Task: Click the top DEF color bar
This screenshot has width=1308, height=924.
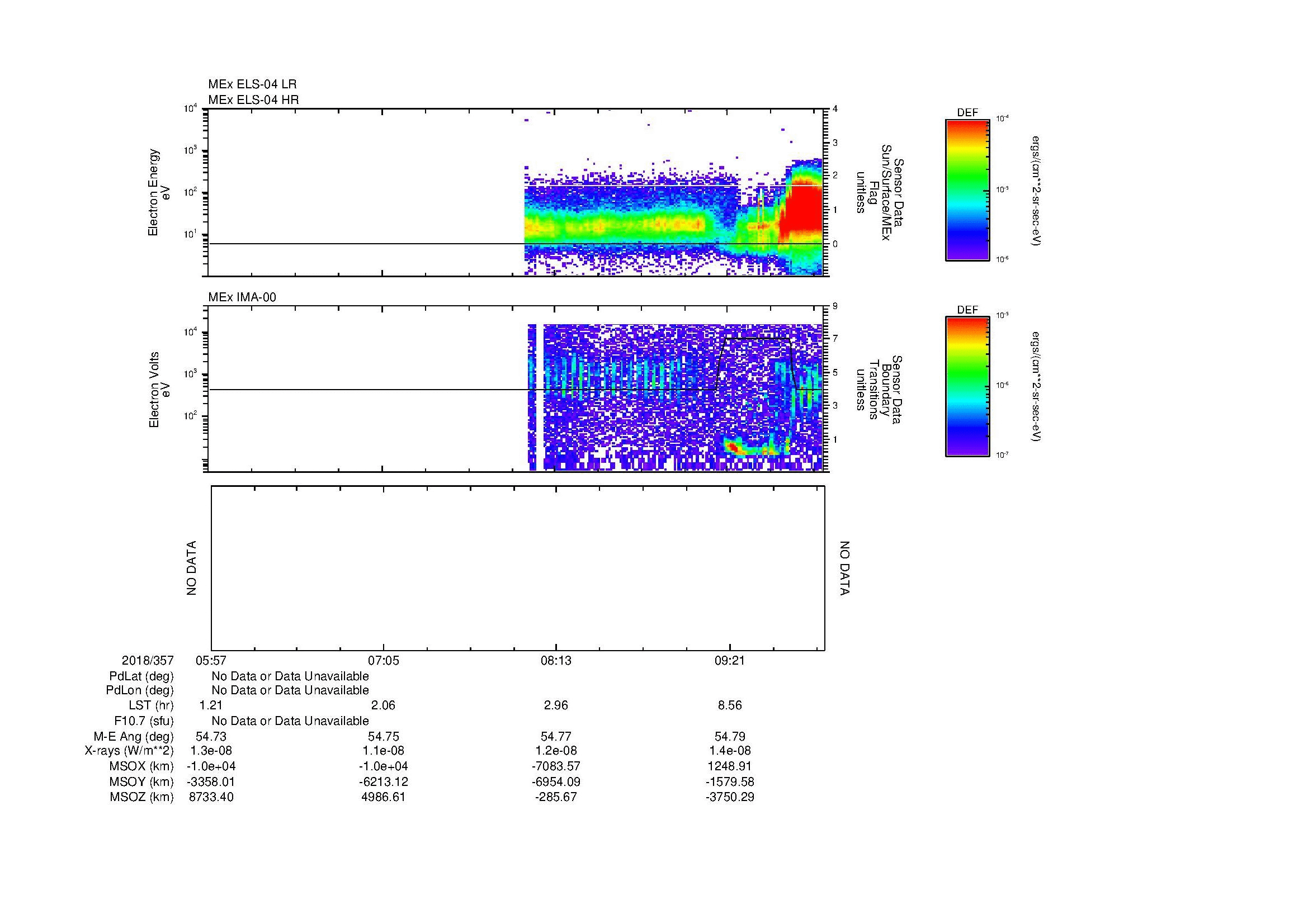Action: 967,189
